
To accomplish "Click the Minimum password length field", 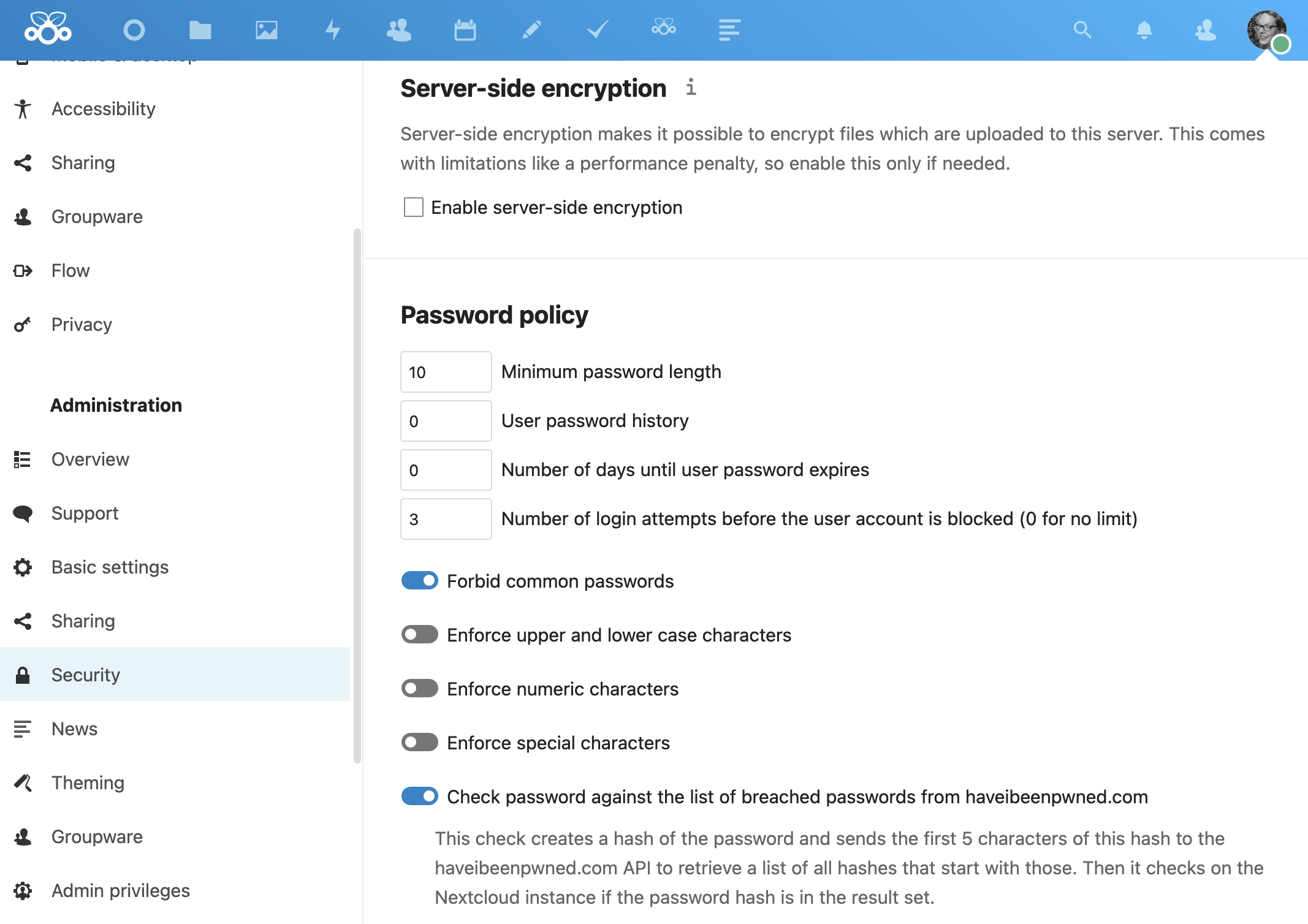I will pos(446,372).
